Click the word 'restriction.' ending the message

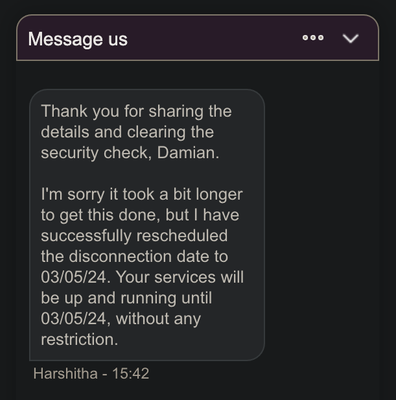coord(79,339)
